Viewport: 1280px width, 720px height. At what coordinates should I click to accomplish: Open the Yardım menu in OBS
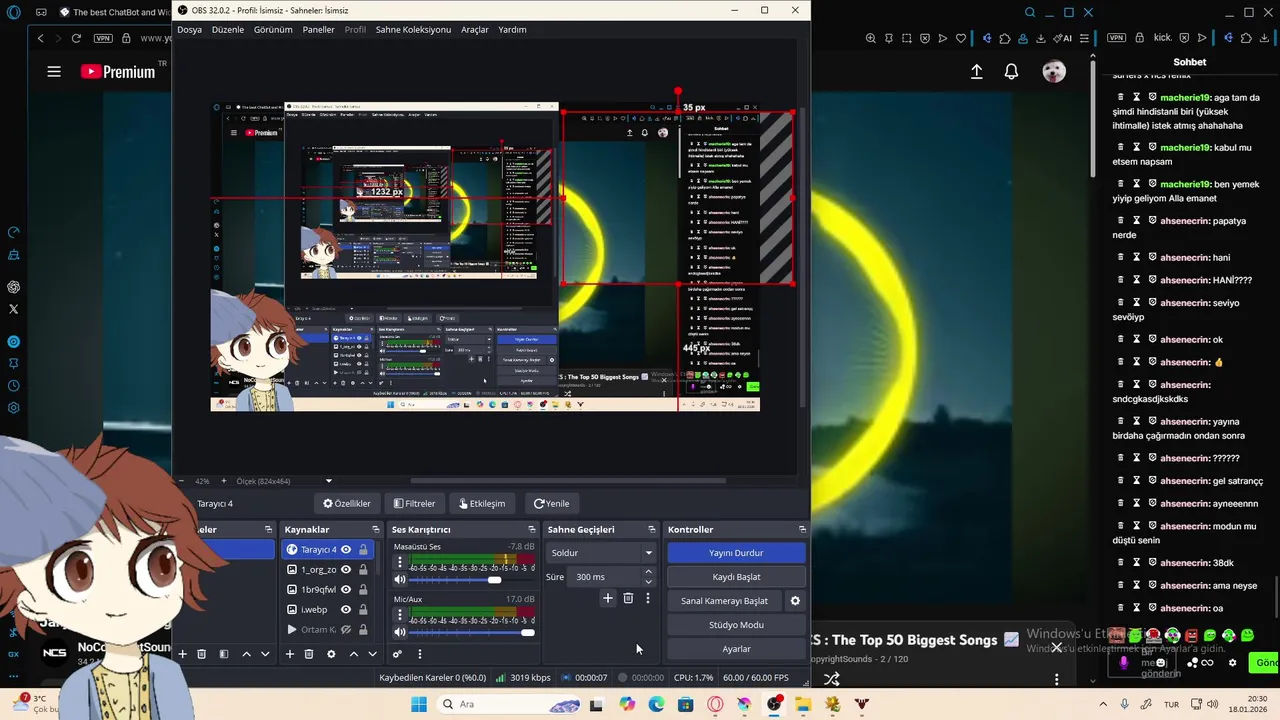(512, 30)
